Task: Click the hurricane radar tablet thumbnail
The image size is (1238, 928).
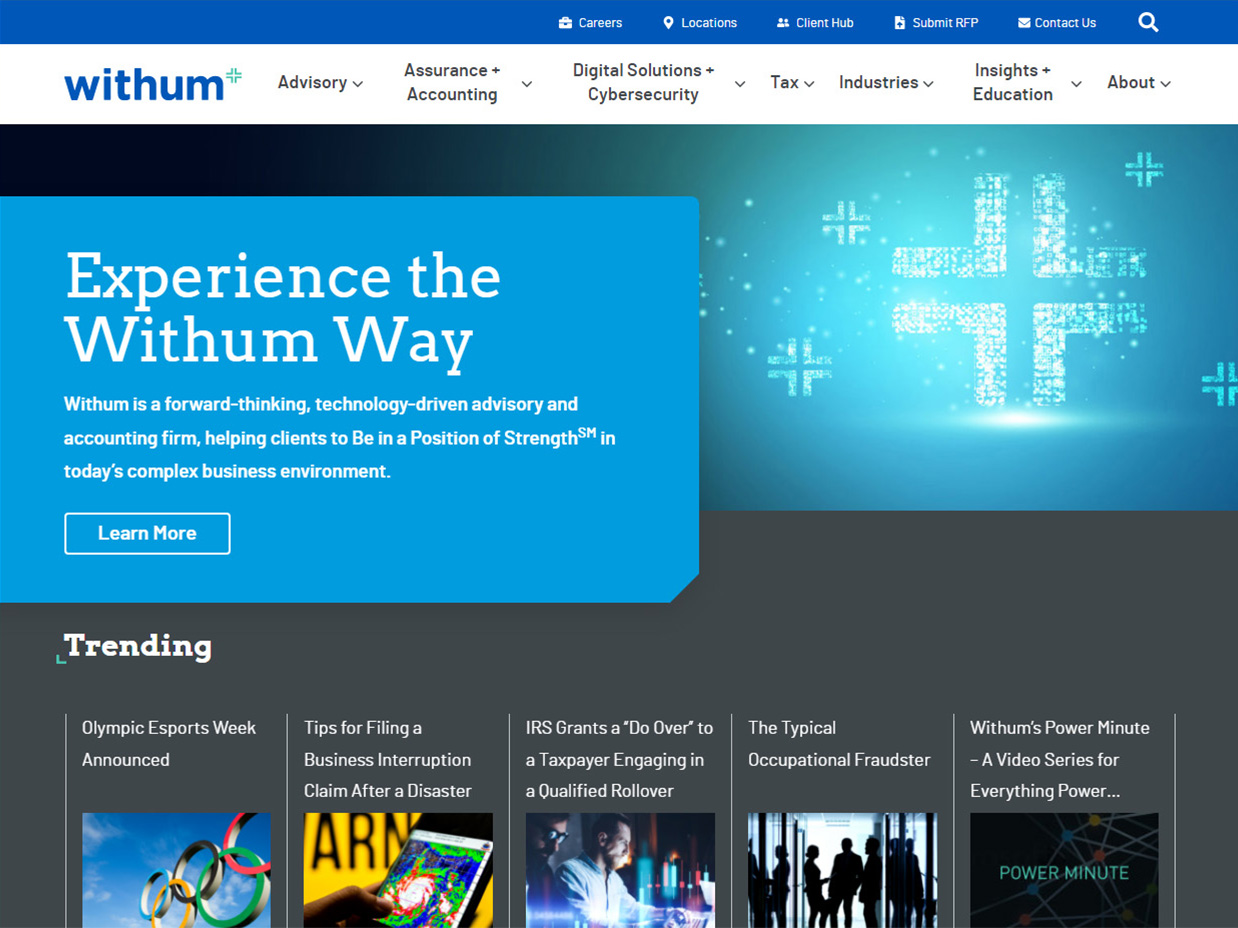Action: tap(398, 870)
